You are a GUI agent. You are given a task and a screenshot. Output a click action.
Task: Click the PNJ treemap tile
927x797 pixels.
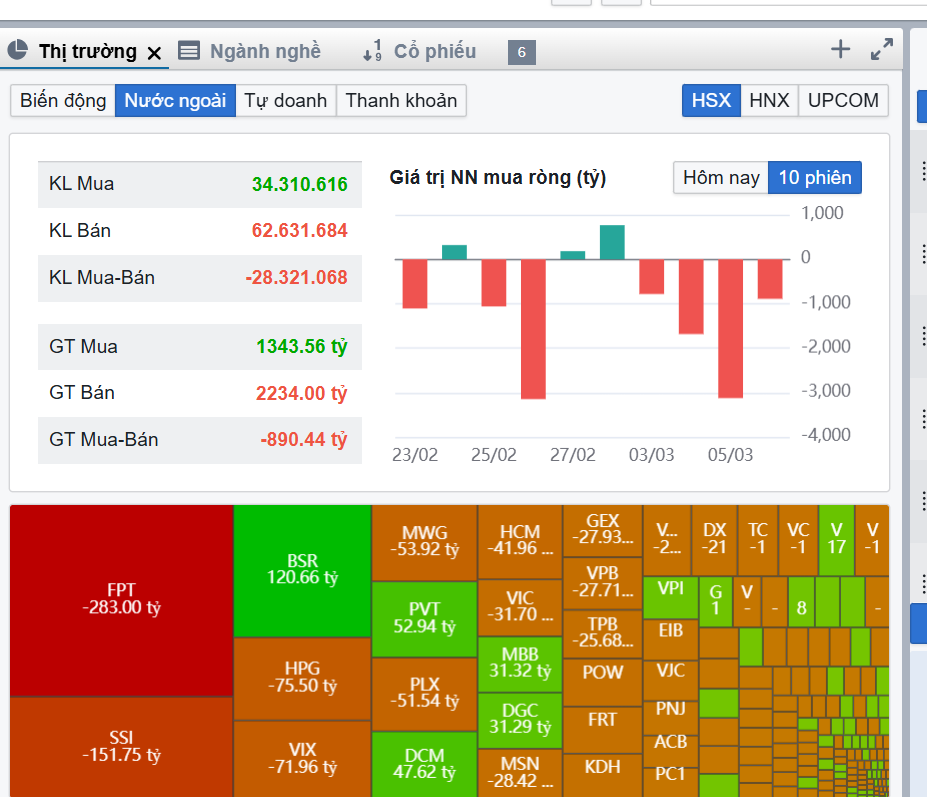coord(670,716)
